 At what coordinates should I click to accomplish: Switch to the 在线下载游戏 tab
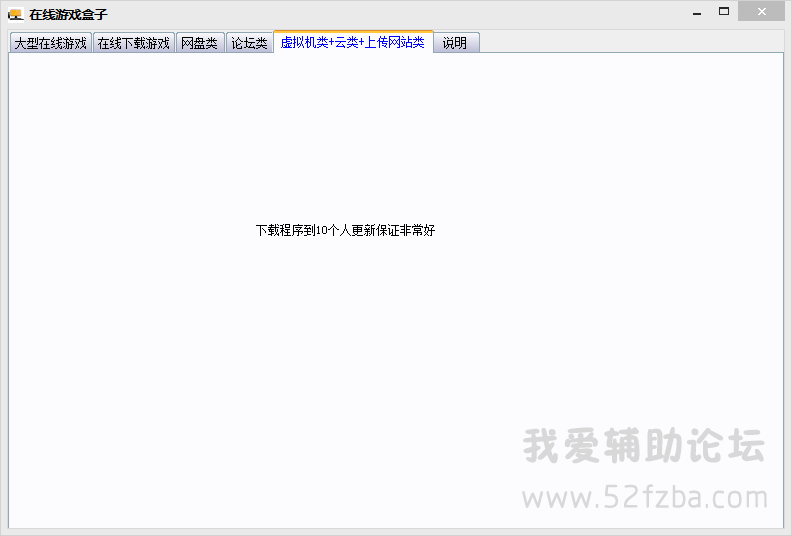tap(134, 43)
